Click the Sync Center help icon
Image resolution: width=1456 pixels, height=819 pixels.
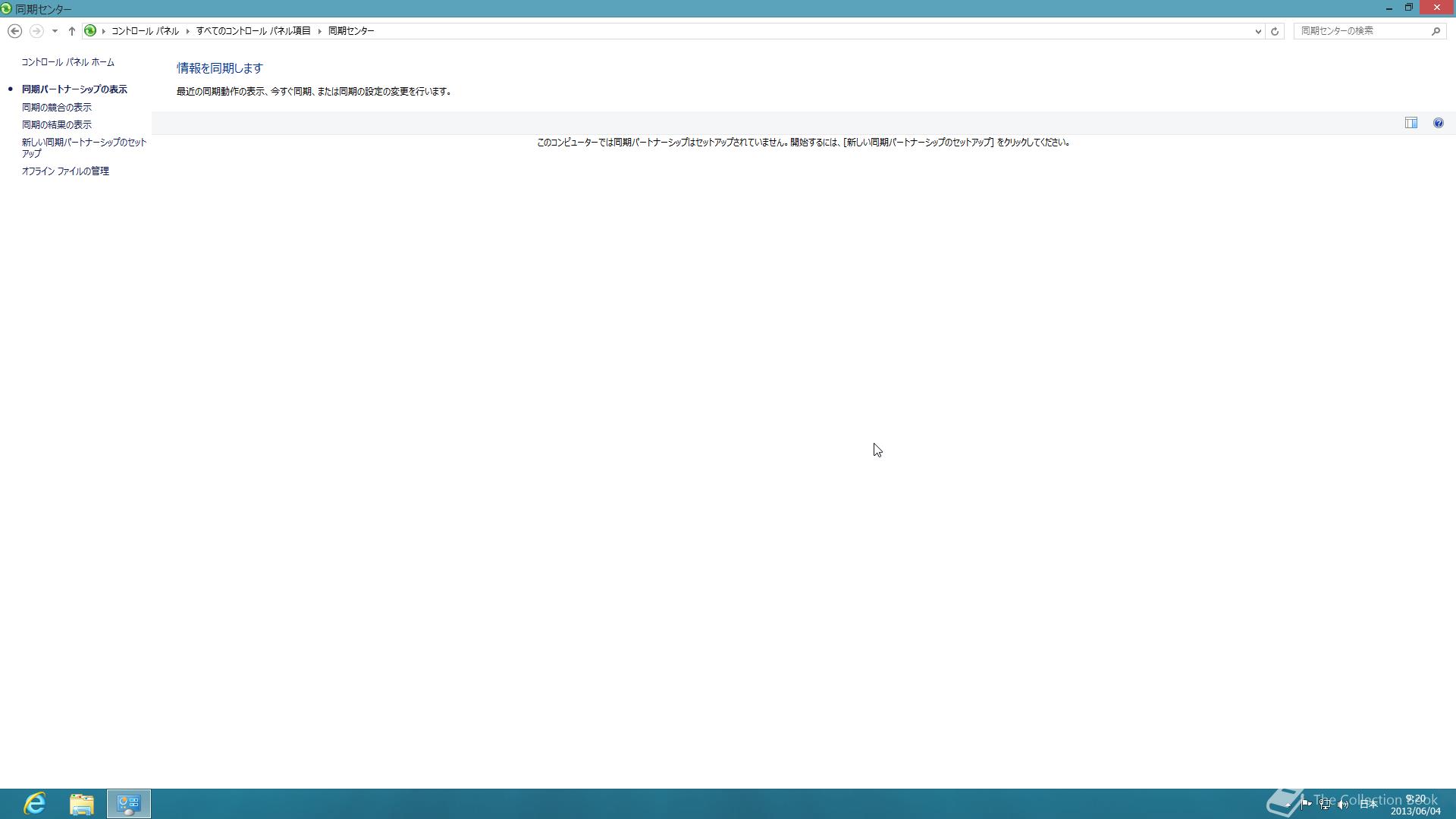[1438, 123]
